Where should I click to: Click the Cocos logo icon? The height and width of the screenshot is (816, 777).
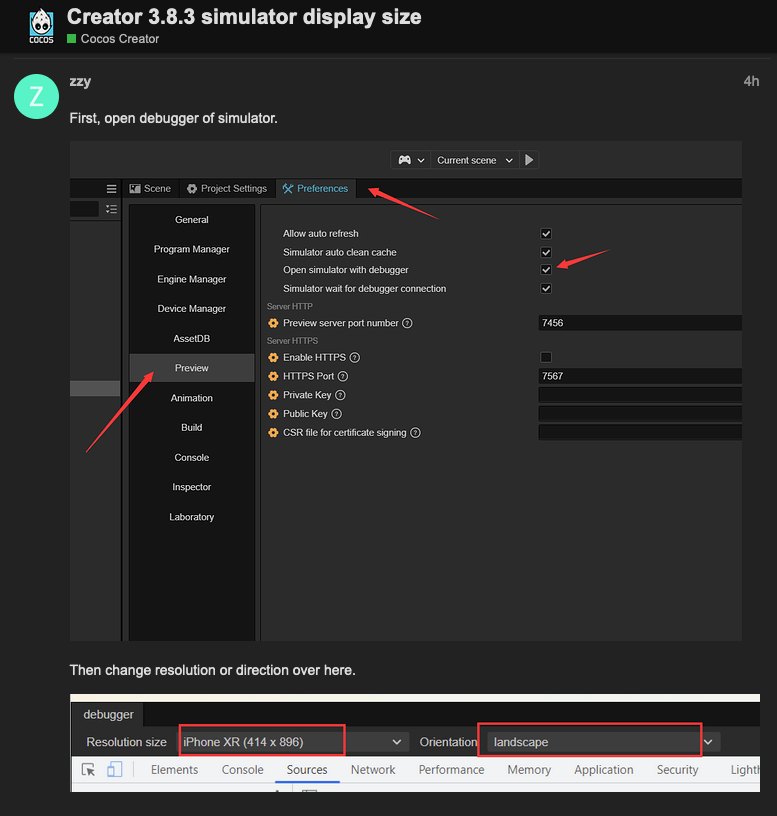point(41,26)
